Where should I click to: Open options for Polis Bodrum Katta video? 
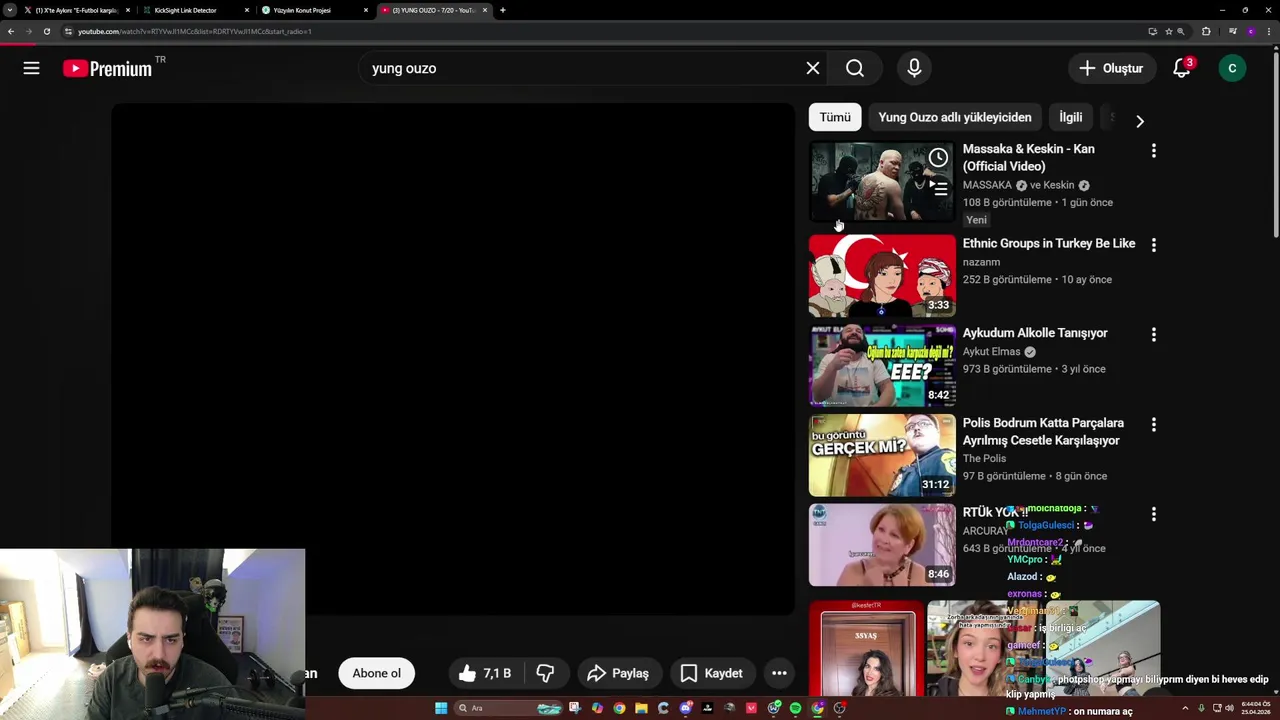coord(1153,424)
